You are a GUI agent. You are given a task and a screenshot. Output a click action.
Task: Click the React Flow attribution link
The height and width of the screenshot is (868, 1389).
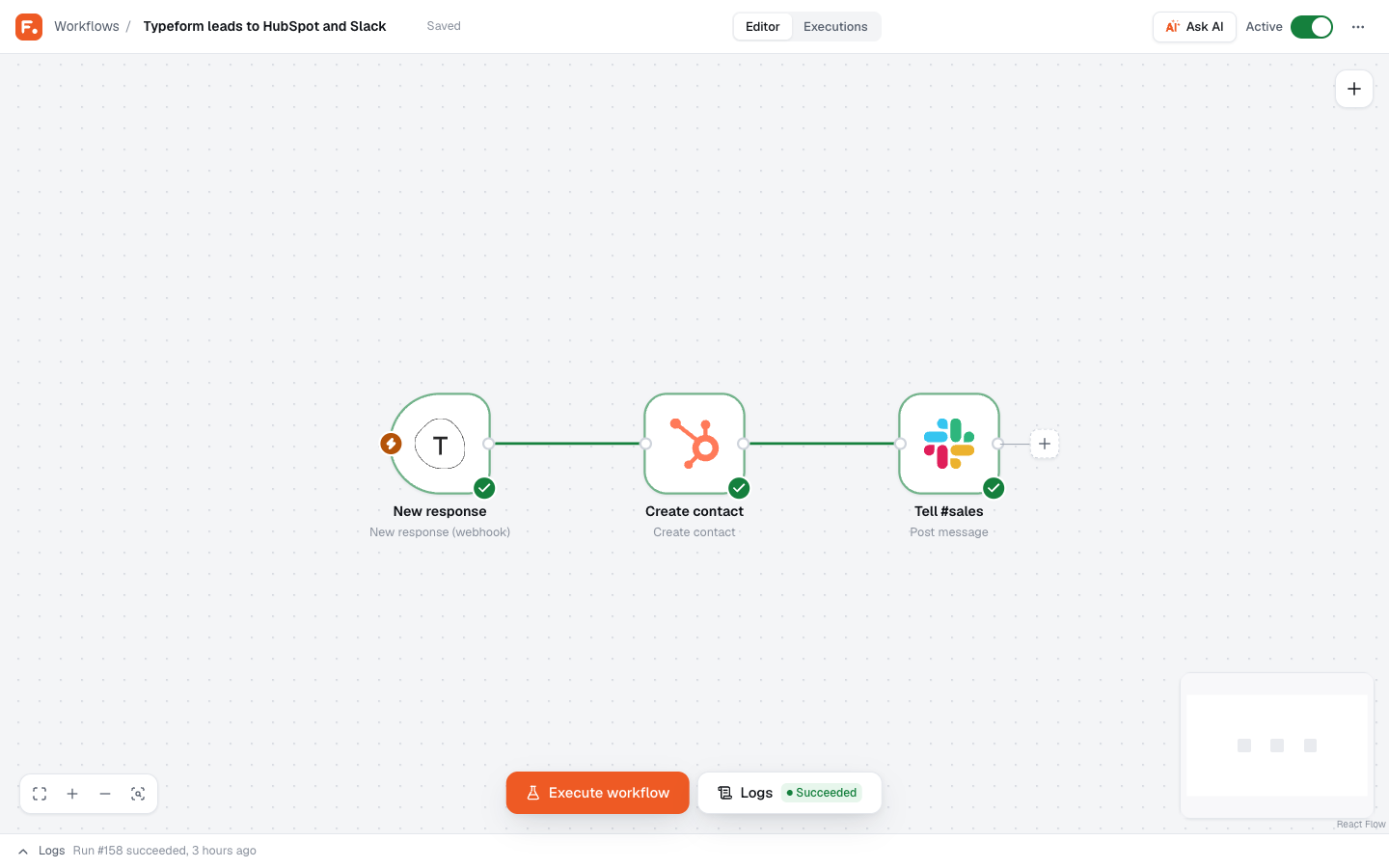[x=1361, y=825]
